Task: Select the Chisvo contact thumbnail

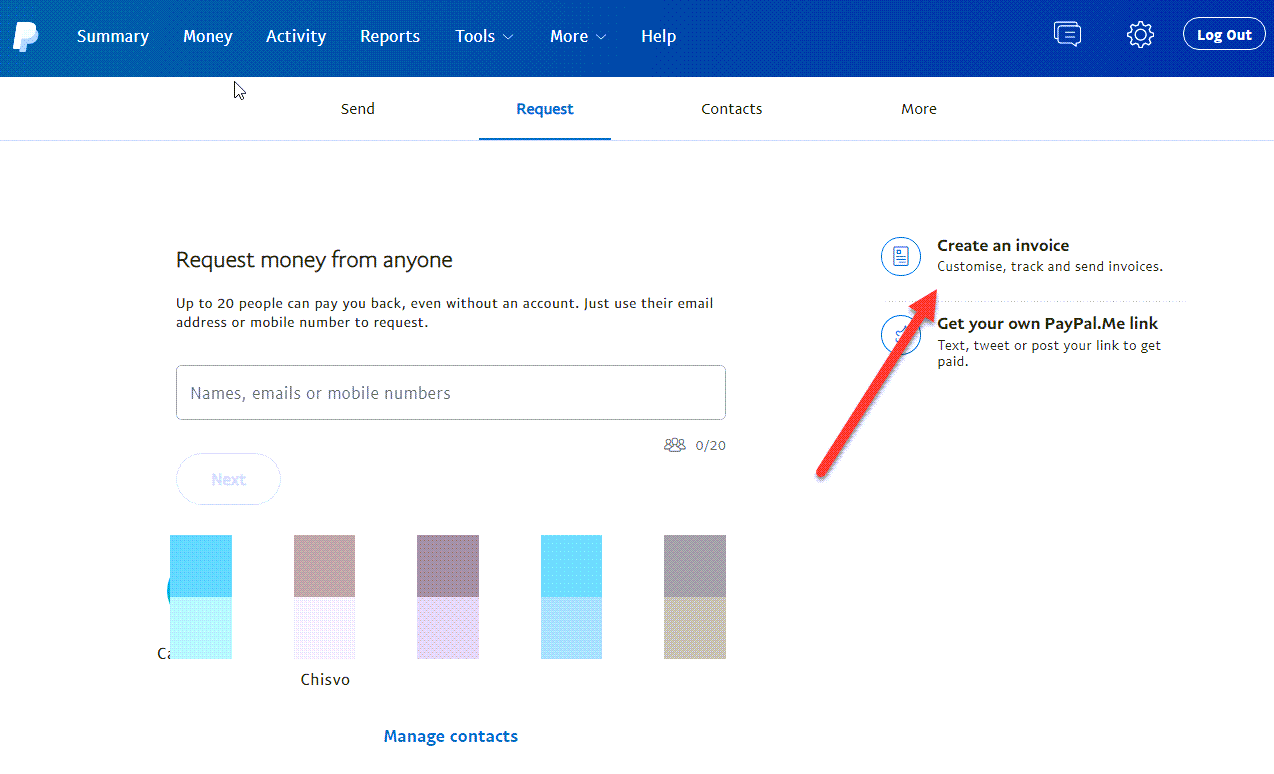Action: [325, 597]
